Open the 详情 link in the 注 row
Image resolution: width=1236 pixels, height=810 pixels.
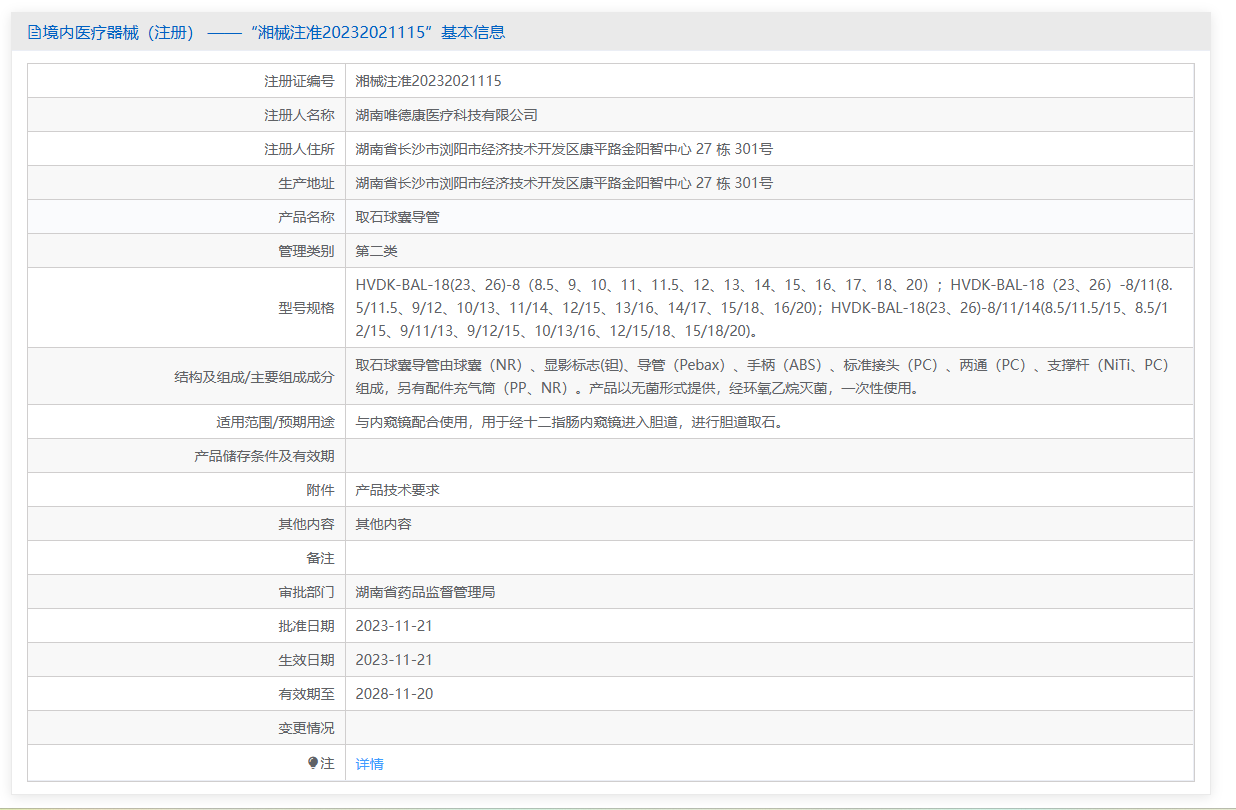[x=369, y=764]
